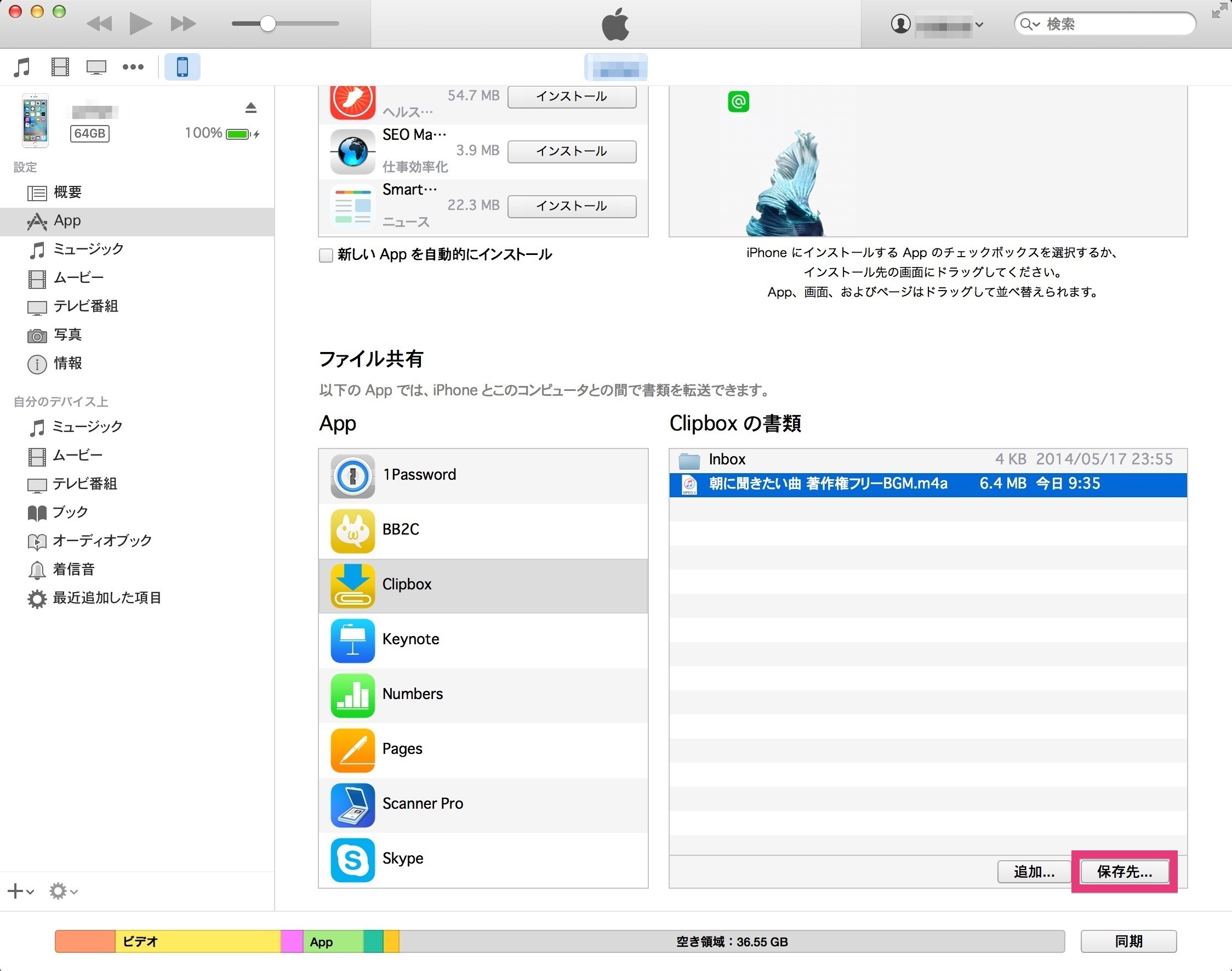Enable 新しい App を自動的にインストール checkbox
Screen dimensions: 1232x971
pos(326,255)
